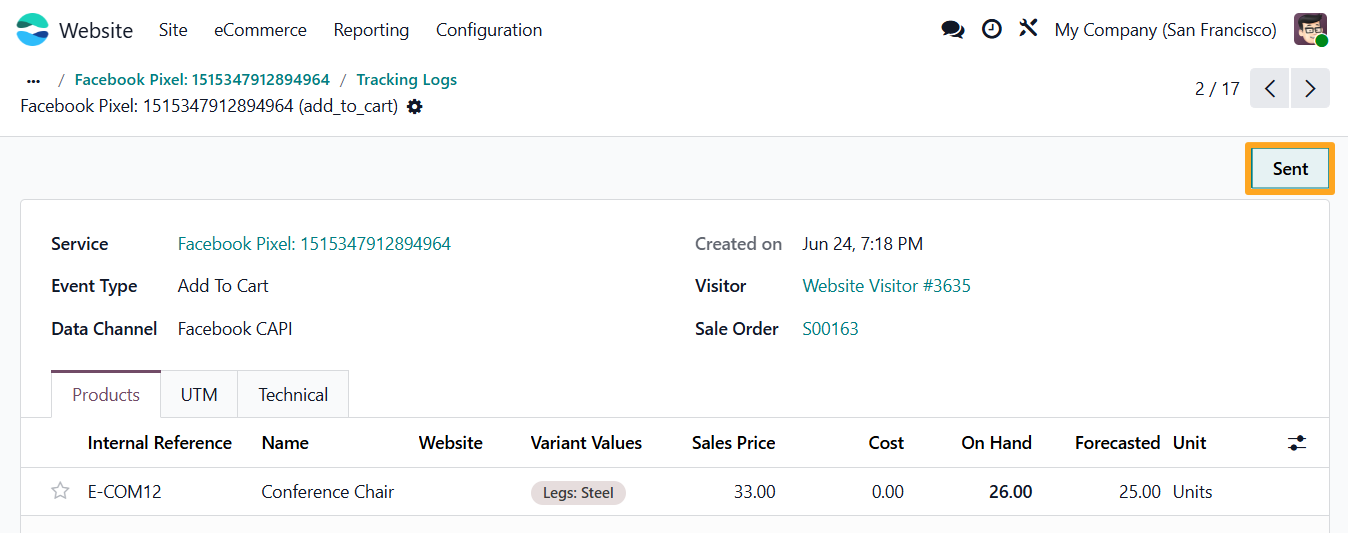
Task: Click the Sent status button
Action: pos(1290,169)
